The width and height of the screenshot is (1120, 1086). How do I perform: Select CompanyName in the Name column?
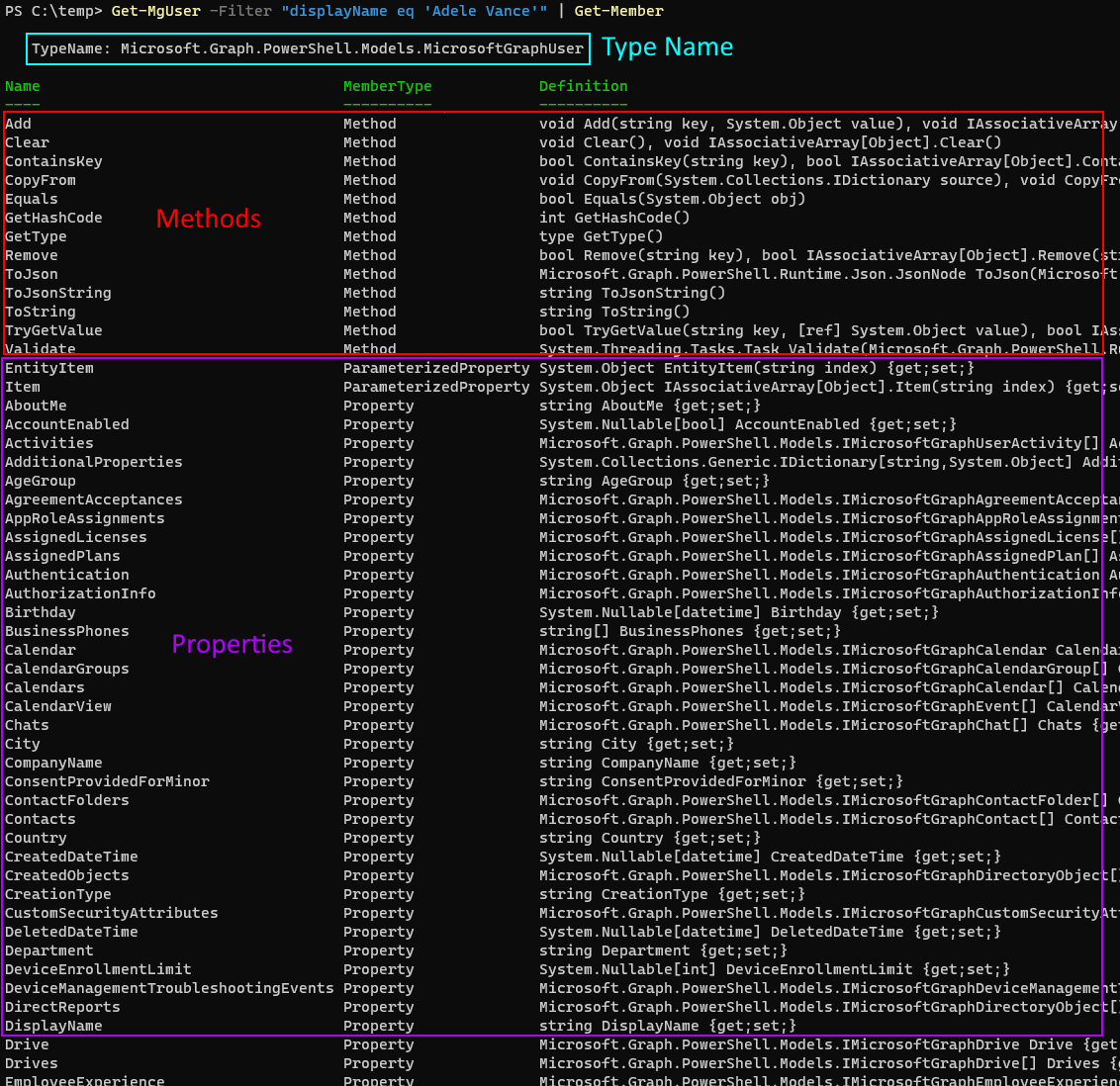pyautogui.click(x=53, y=764)
